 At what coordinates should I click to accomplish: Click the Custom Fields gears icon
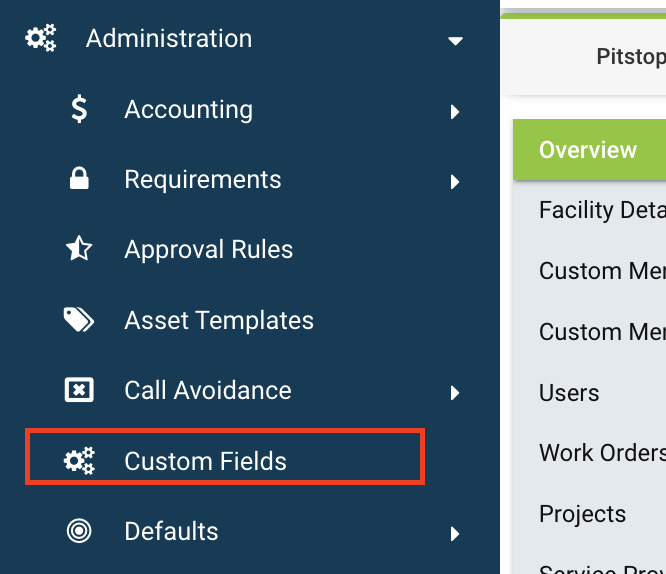point(79,461)
